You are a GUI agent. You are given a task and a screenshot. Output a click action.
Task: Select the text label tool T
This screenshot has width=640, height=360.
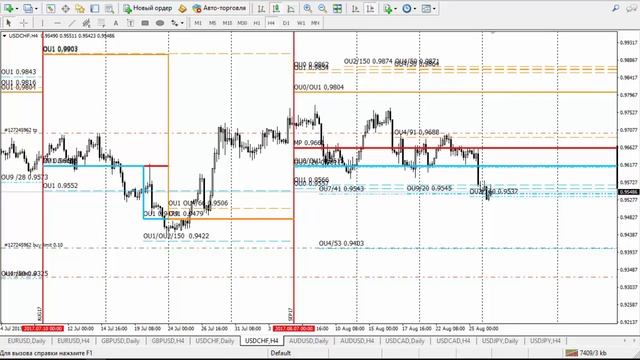131,23
